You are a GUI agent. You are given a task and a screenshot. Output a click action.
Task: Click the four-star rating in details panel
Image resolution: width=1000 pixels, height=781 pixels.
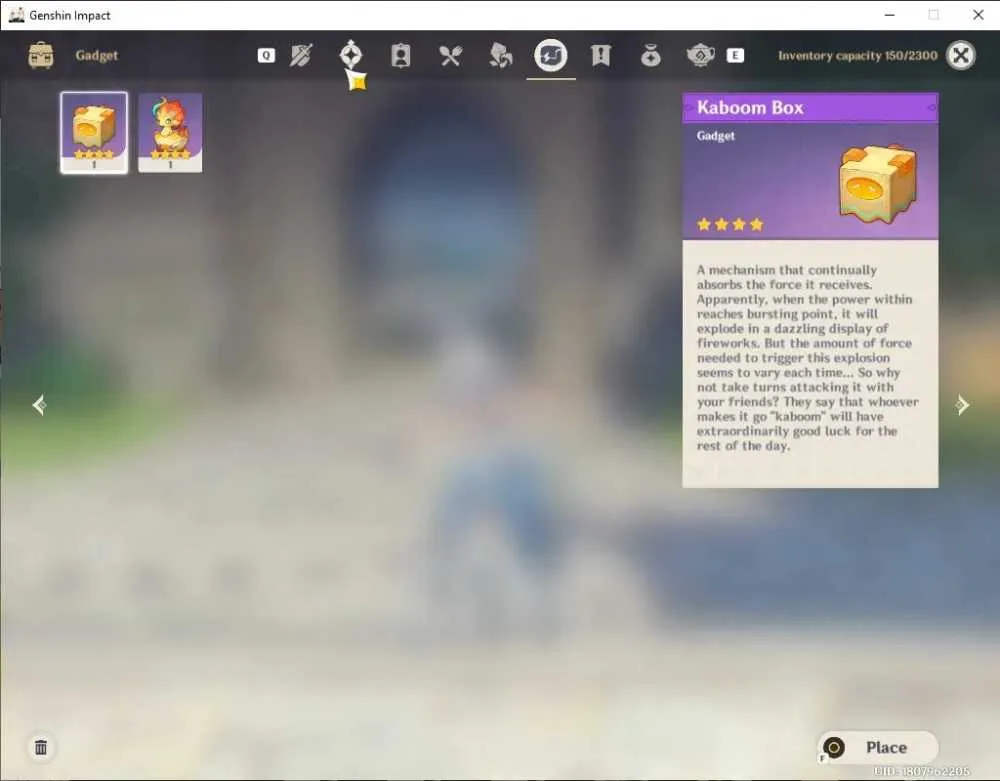click(730, 224)
